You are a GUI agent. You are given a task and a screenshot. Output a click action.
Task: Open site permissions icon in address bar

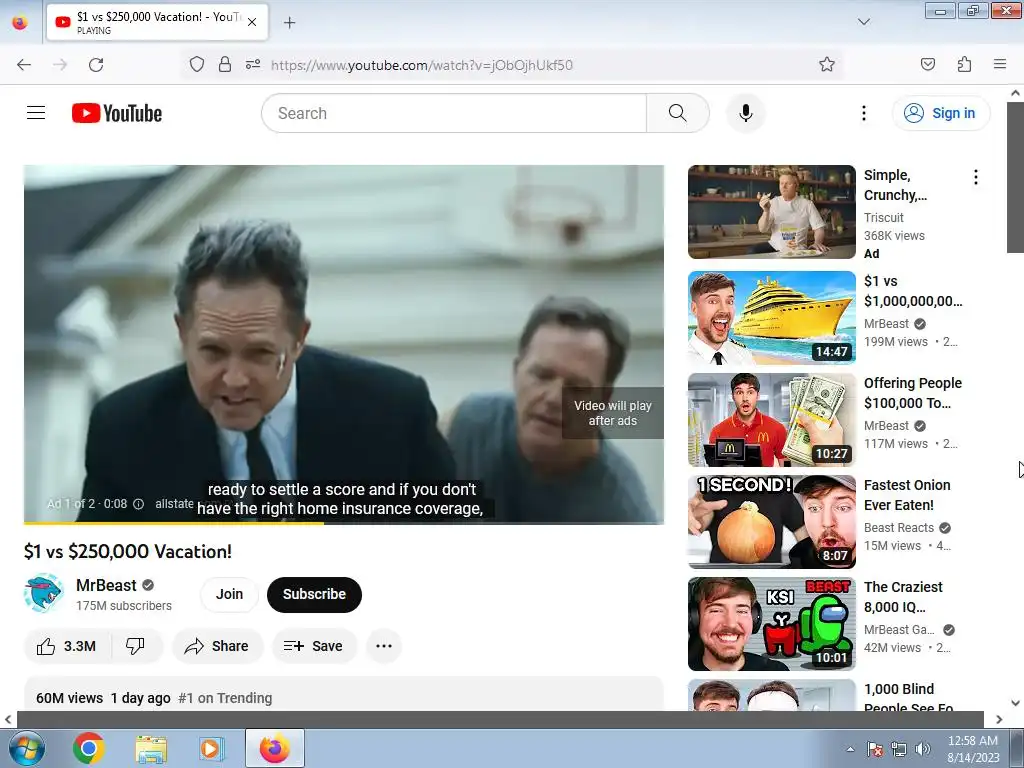pyautogui.click(x=253, y=64)
